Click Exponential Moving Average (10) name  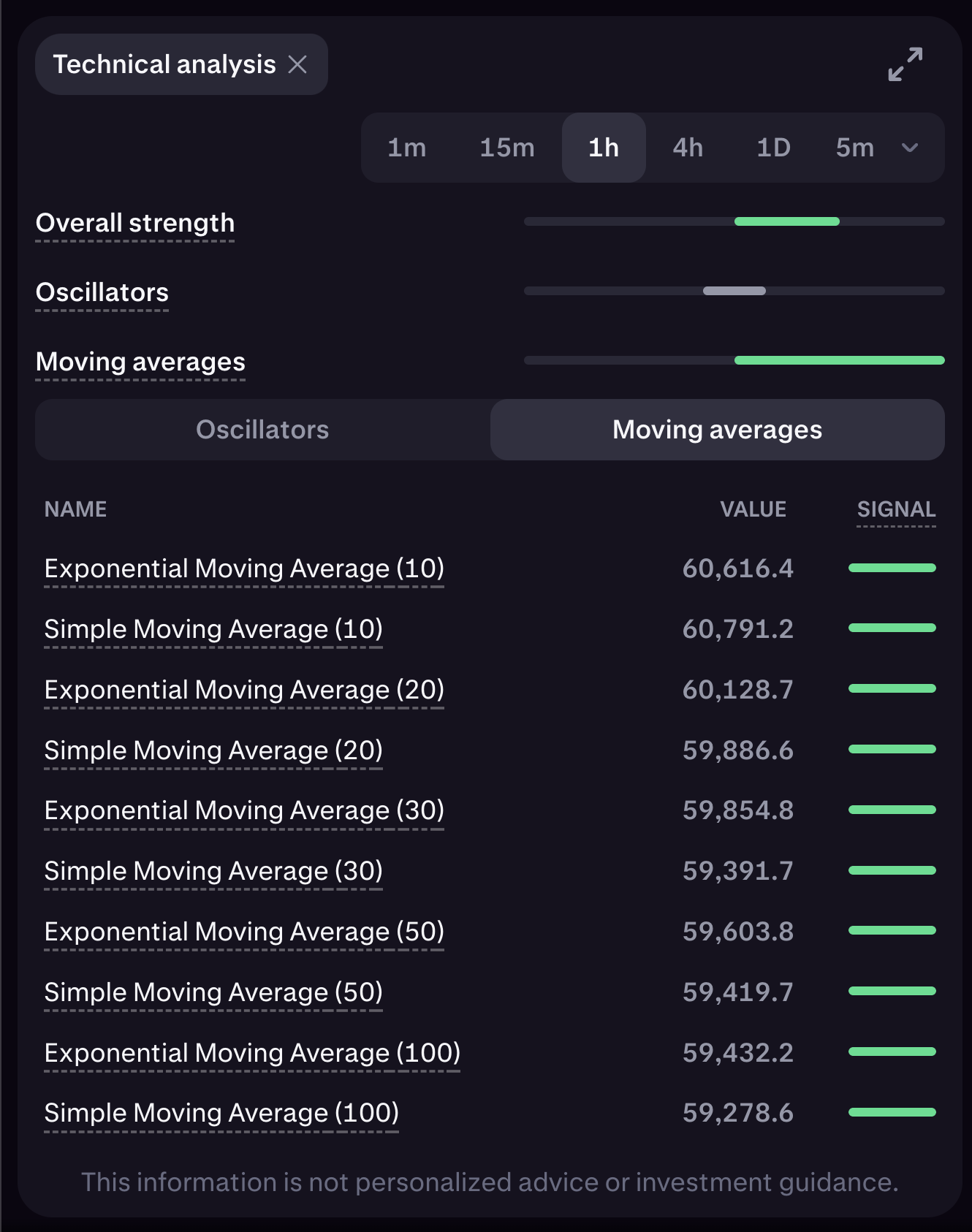244,569
